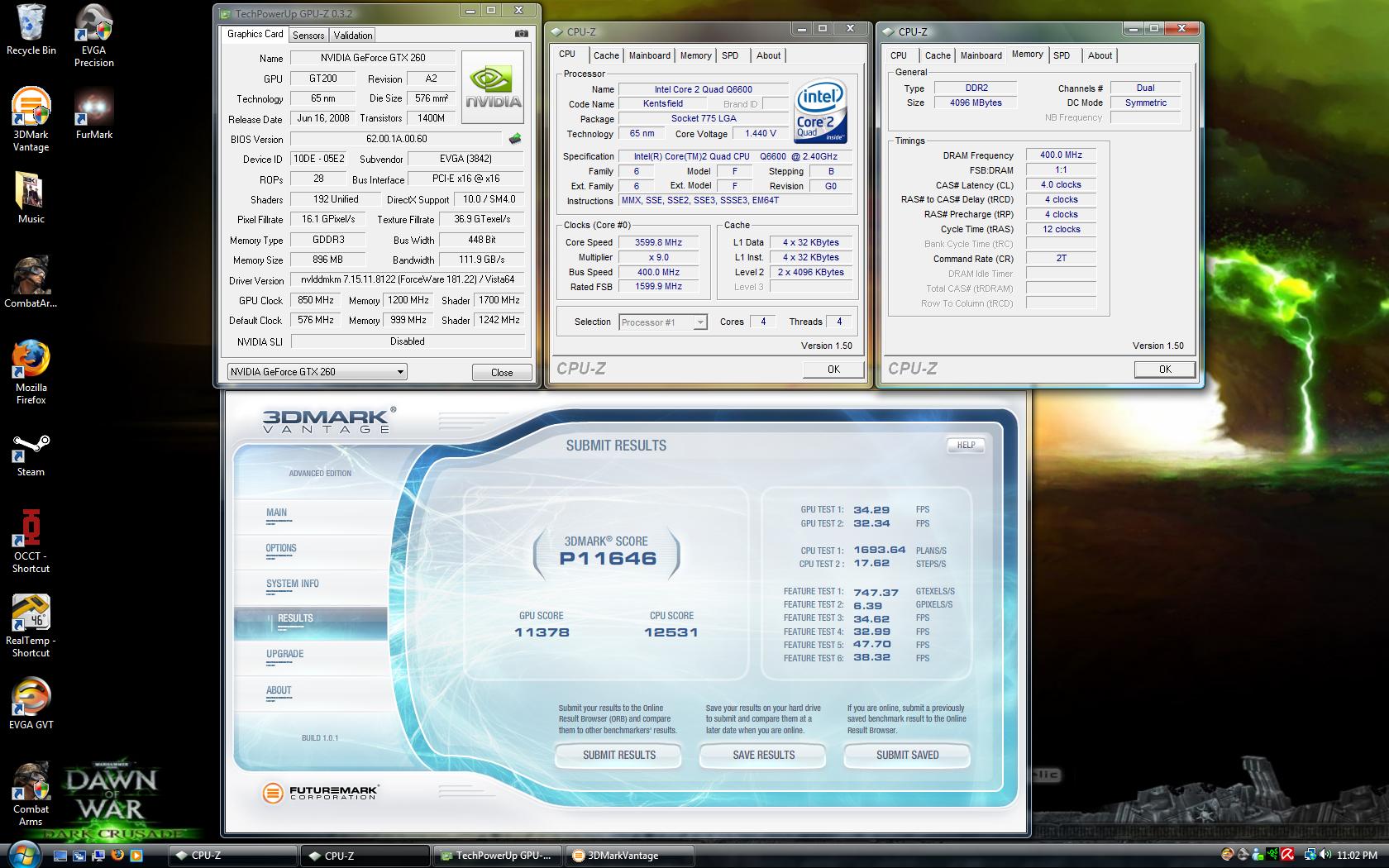Open the upper Combat Arms shortcut beside the Music folder
The image size is (1389, 868).
pos(31,283)
